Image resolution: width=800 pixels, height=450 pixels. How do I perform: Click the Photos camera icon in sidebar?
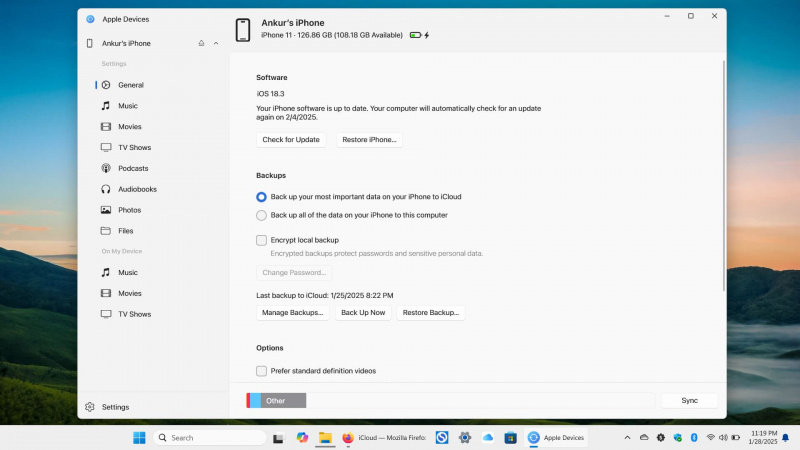pos(106,210)
